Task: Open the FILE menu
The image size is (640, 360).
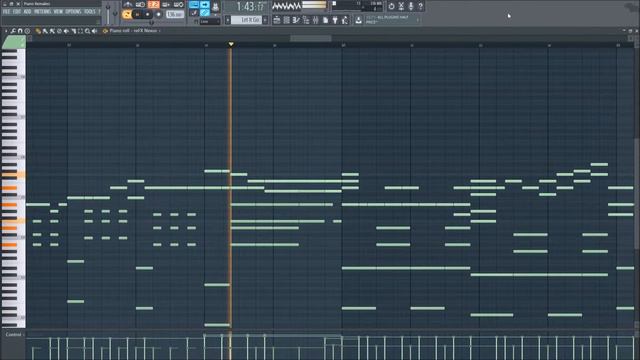Action: 6,12
